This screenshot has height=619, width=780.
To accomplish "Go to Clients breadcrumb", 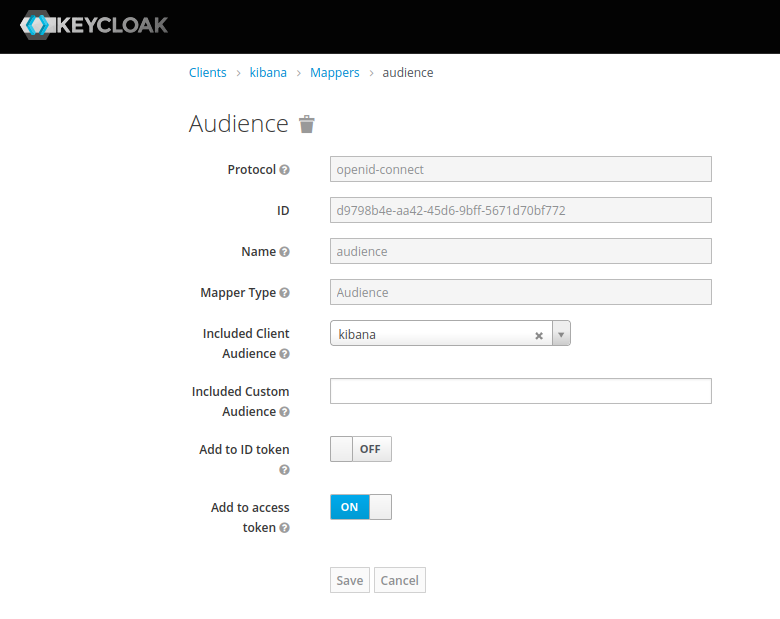I will pos(208,73).
